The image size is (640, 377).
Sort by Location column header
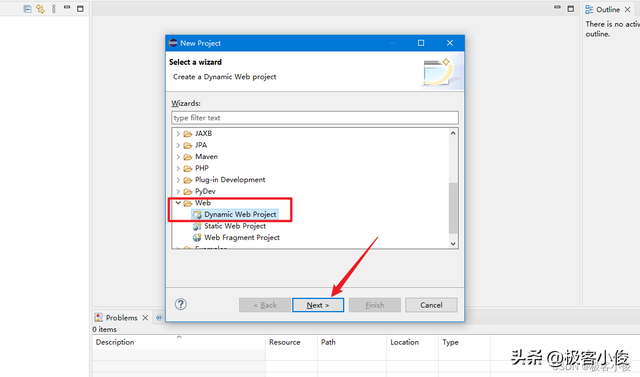click(413, 342)
